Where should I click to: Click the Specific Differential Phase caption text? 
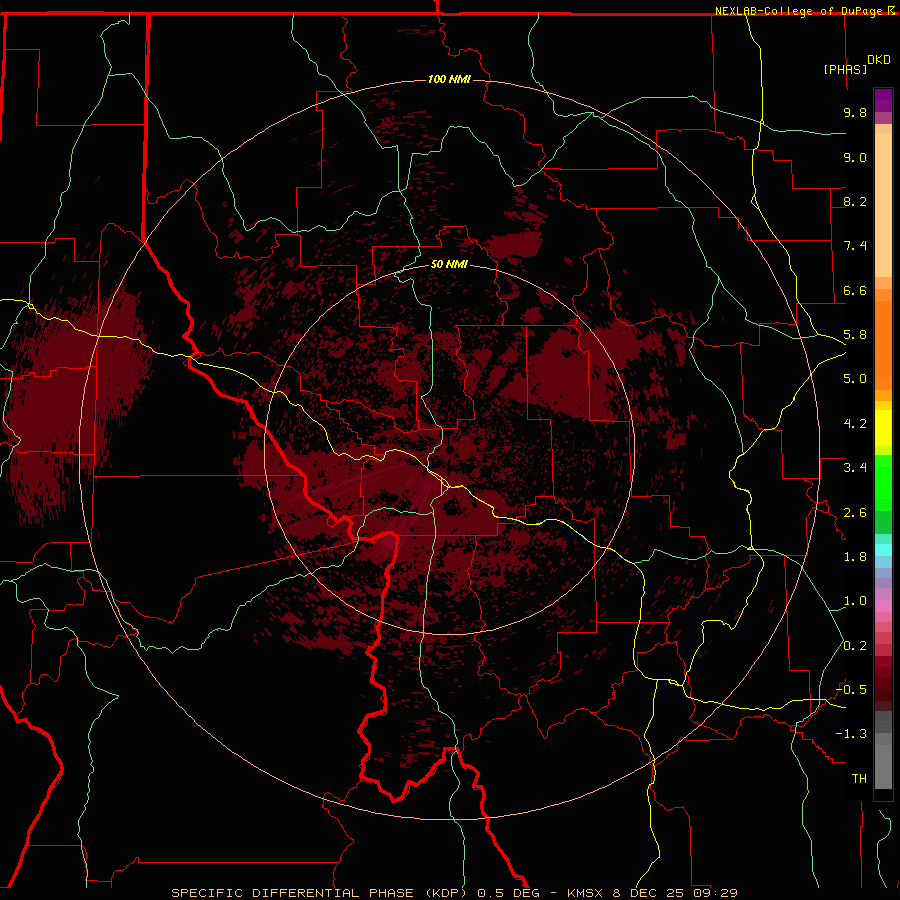(454, 893)
